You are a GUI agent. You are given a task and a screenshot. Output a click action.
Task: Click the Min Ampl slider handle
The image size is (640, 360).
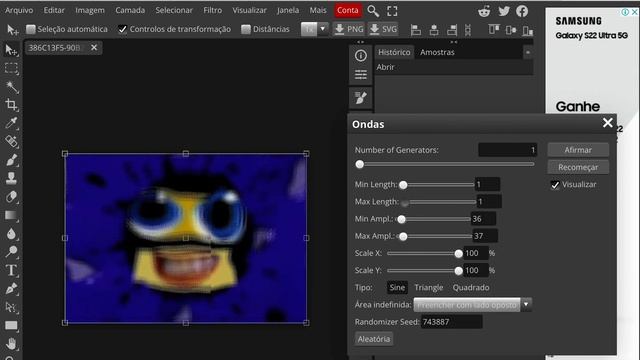pyautogui.click(x=402, y=219)
